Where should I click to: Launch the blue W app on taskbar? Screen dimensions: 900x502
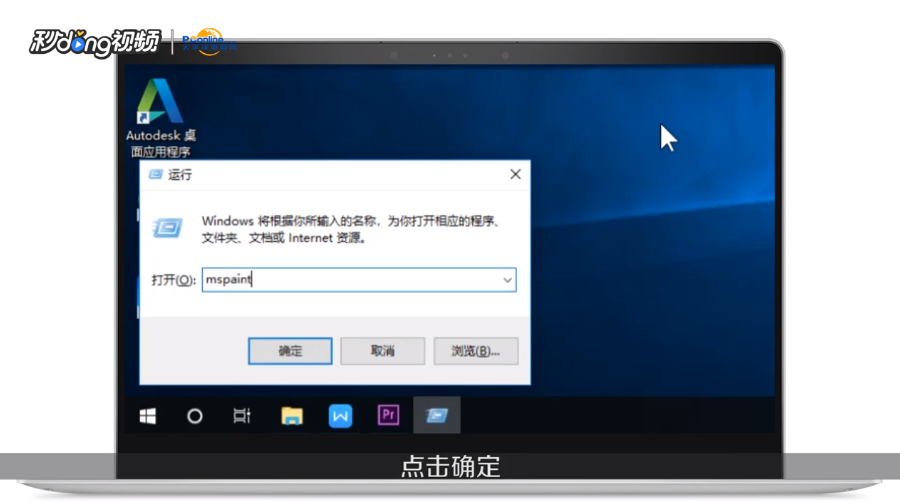(x=340, y=415)
